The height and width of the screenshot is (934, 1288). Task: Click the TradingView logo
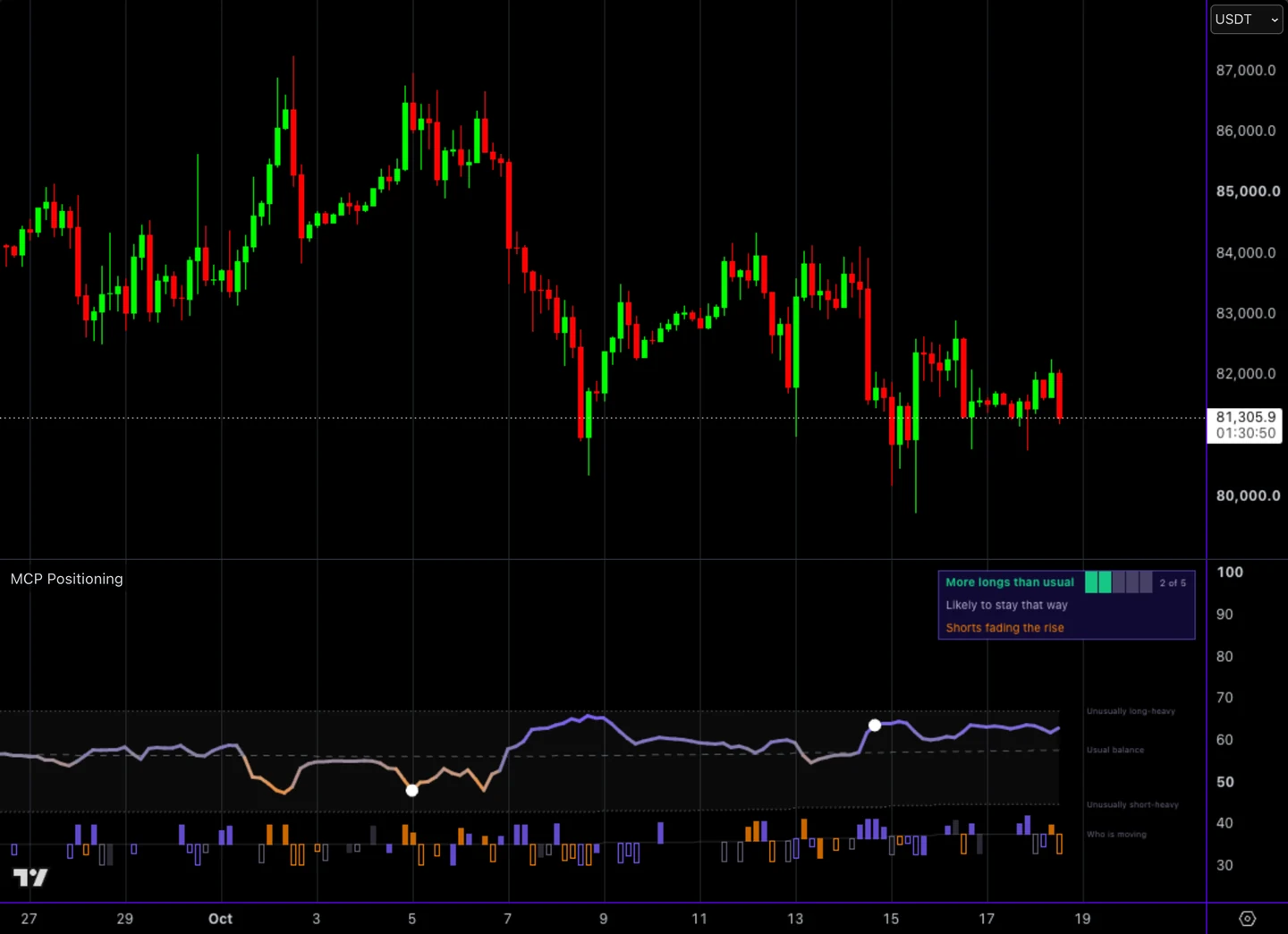pos(30,878)
